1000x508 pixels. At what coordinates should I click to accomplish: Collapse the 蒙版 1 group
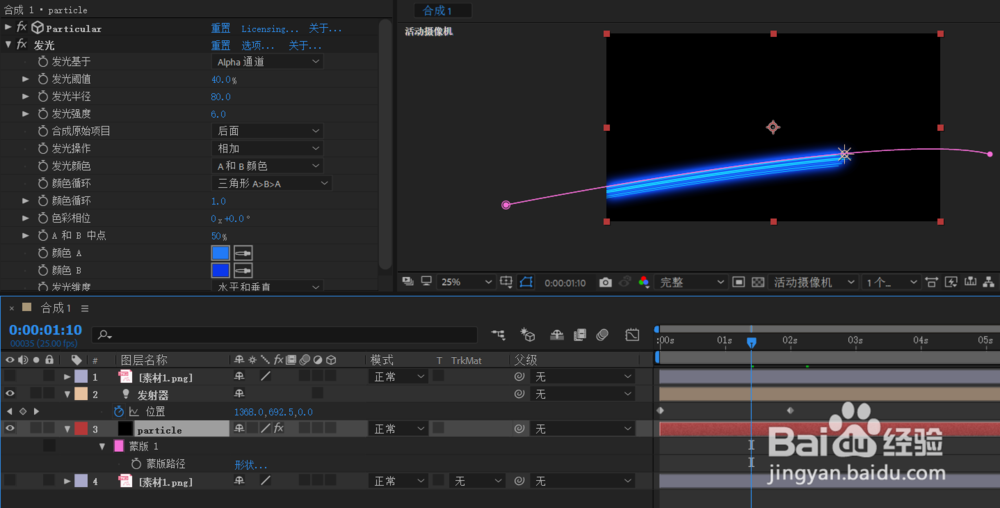point(102,446)
